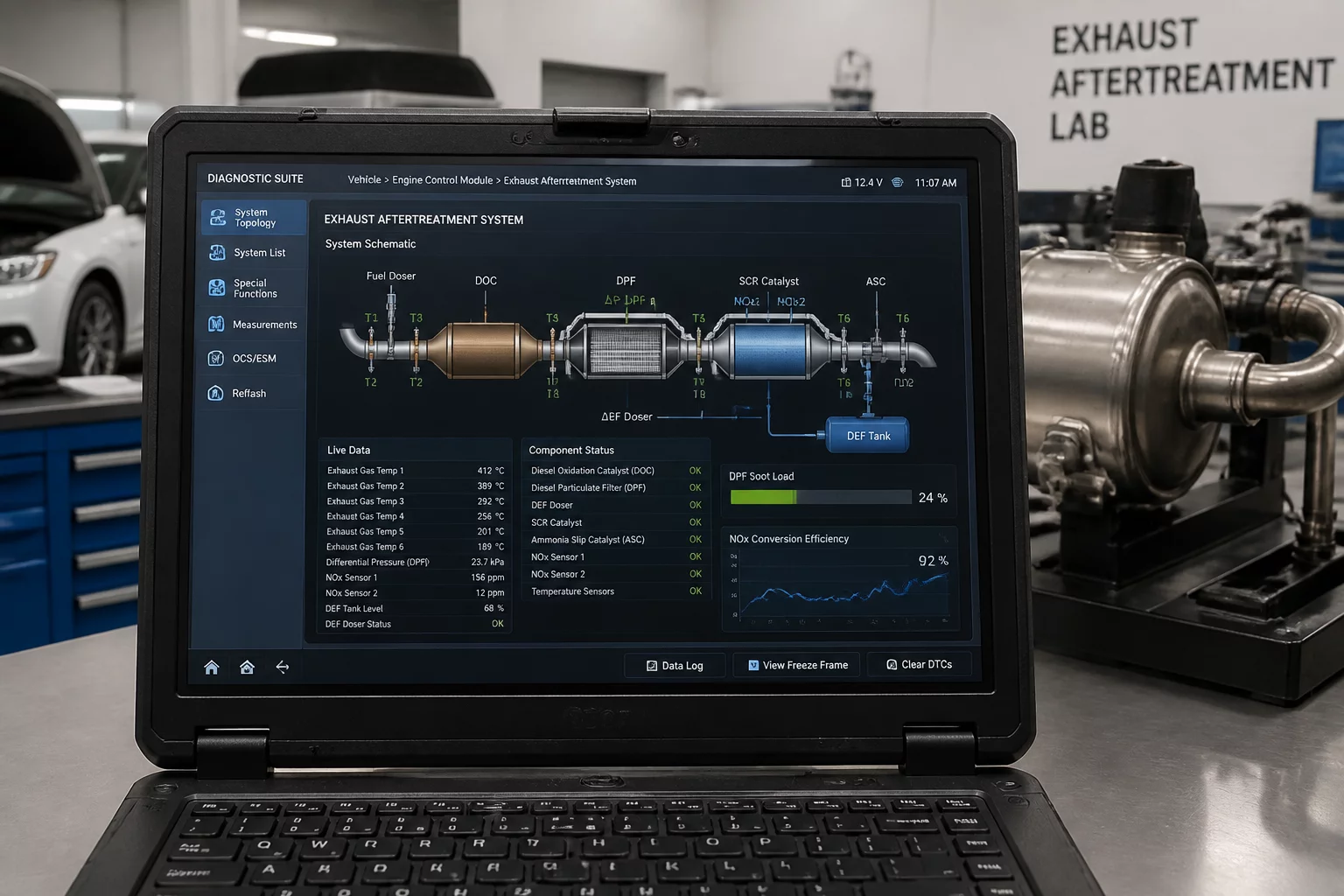Click the plain Home icon in the bottom bar
Screen dimensions: 1344x896
(212, 668)
